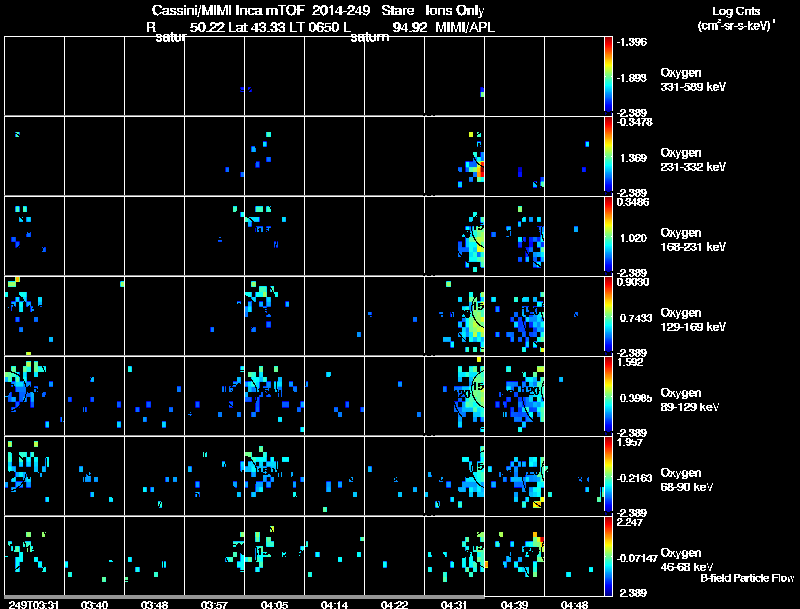Open the 03:31 image in Oxygen 68-90 keV row
Viewport: 800px width, 609px height.
(x=34, y=476)
